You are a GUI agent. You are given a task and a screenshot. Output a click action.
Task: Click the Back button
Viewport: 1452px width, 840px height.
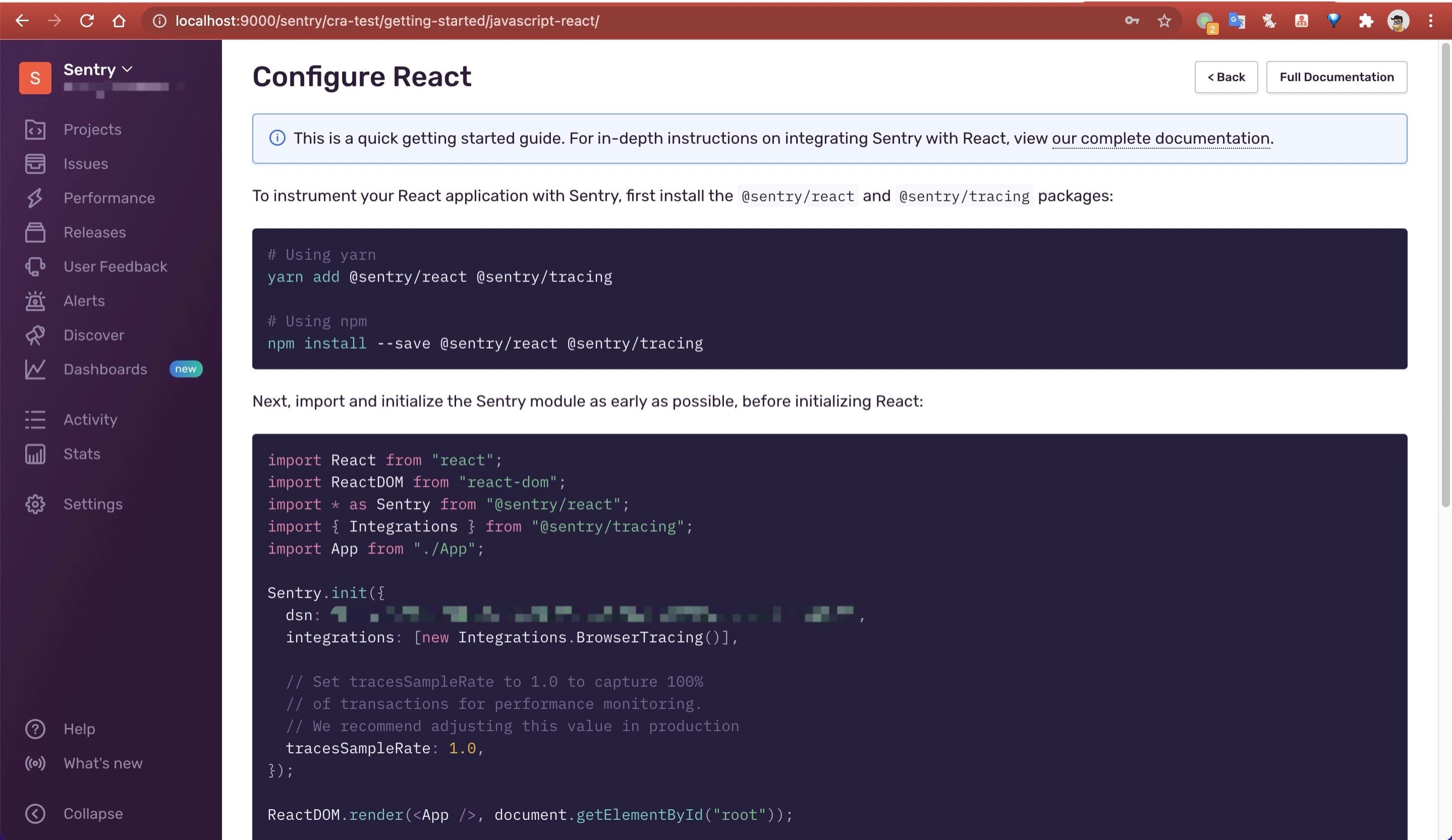click(x=1225, y=77)
